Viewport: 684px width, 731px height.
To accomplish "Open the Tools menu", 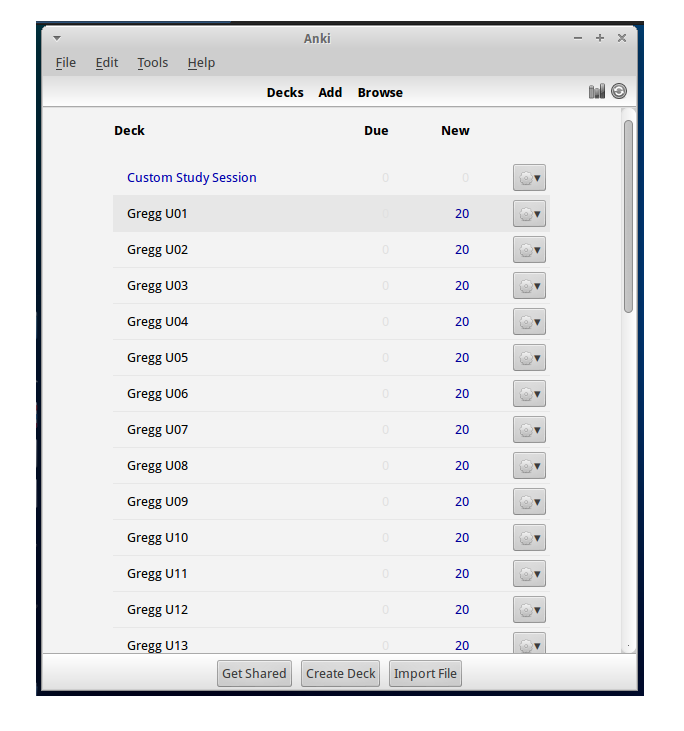I will click(x=152, y=62).
